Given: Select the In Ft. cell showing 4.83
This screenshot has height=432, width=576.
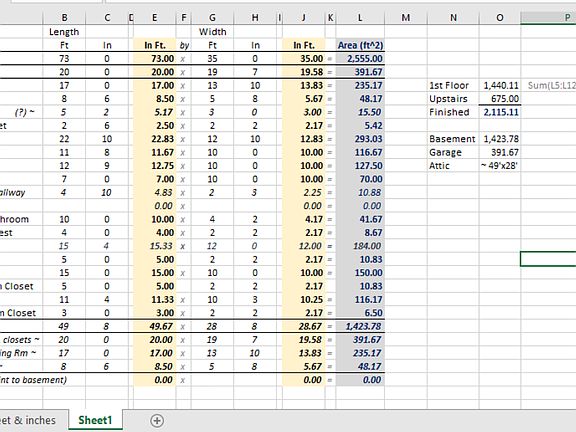Looking at the screenshot, I should 155,192.
